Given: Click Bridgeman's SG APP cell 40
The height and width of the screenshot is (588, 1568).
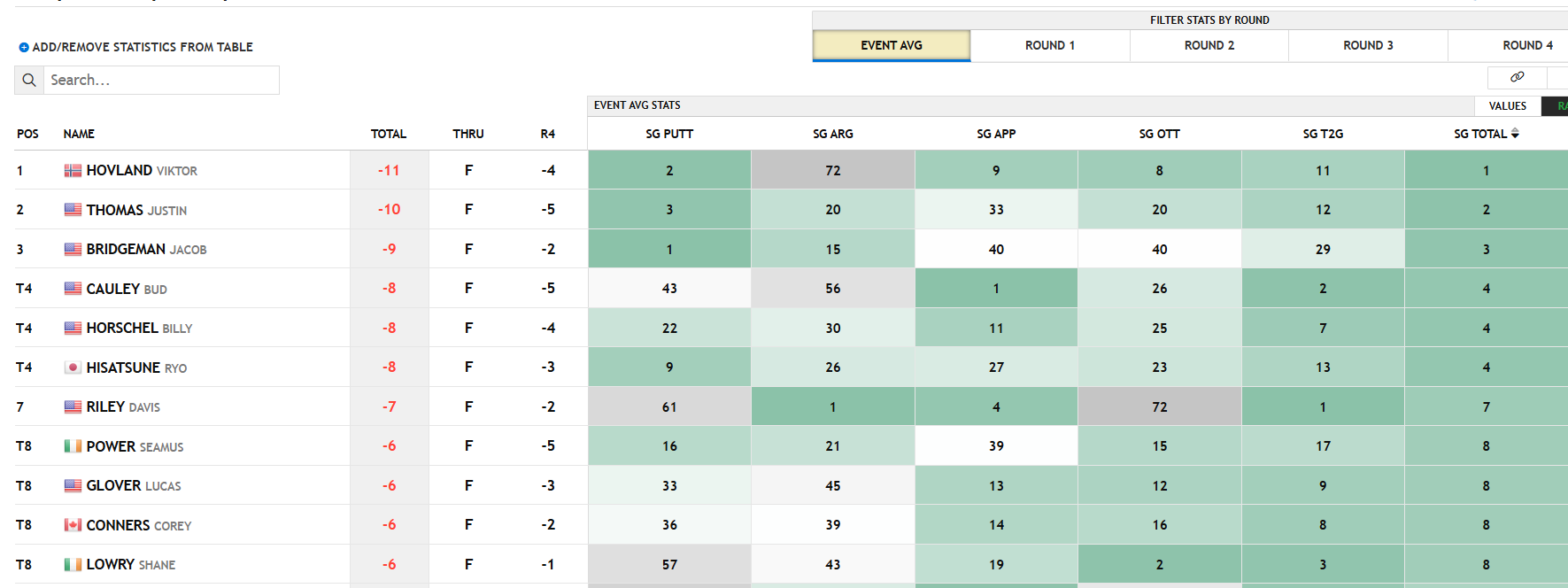Looking at the screenshot, I should [x=996, y=249].
